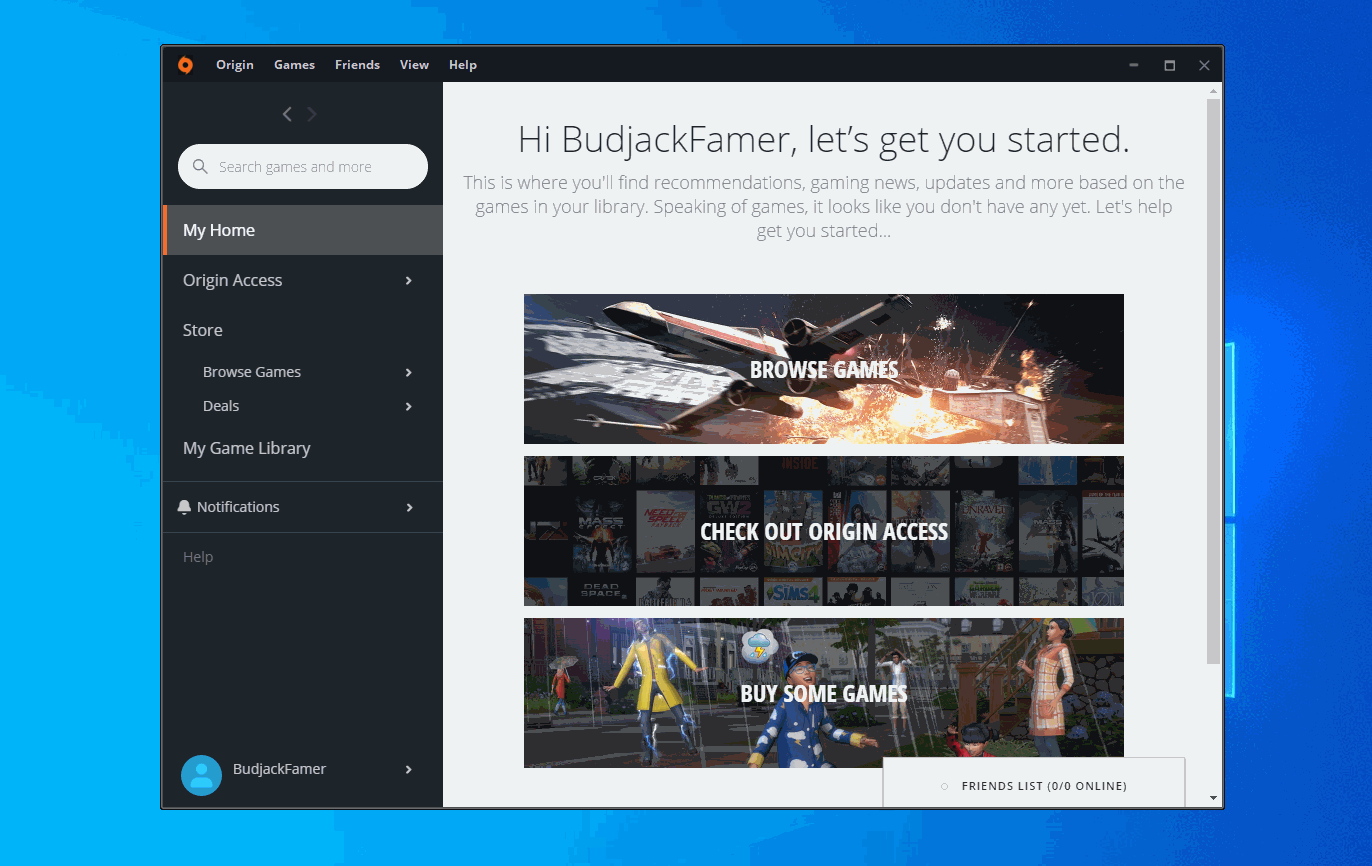Open My Game Library
Screen dimensions: 1372x866
[247, 448]
